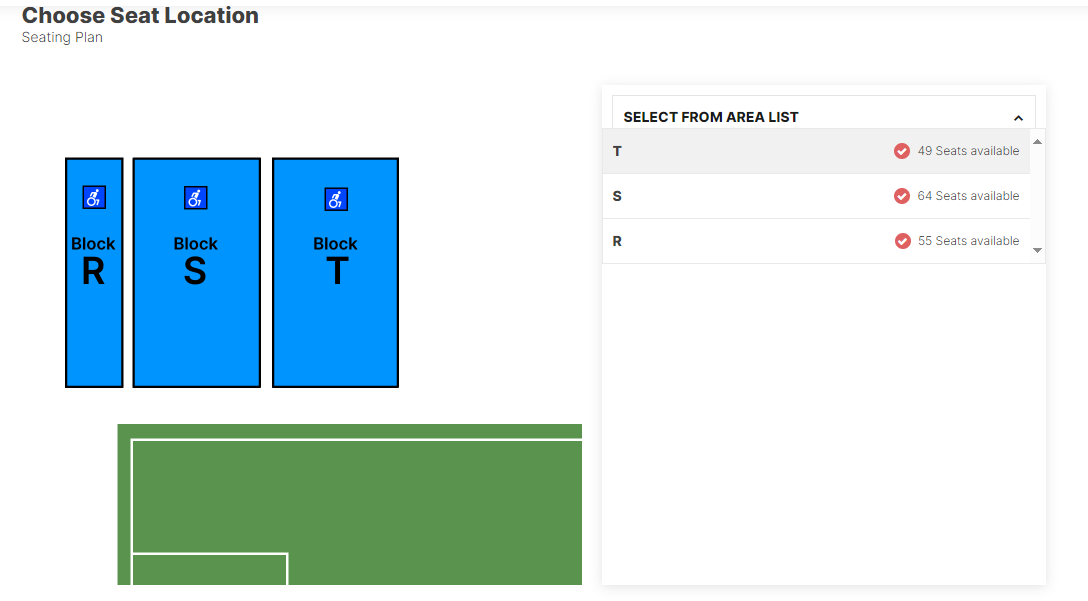Click the area list scrollbar down arrow
1088x601 pixels.
click(x=1037, y=251)
